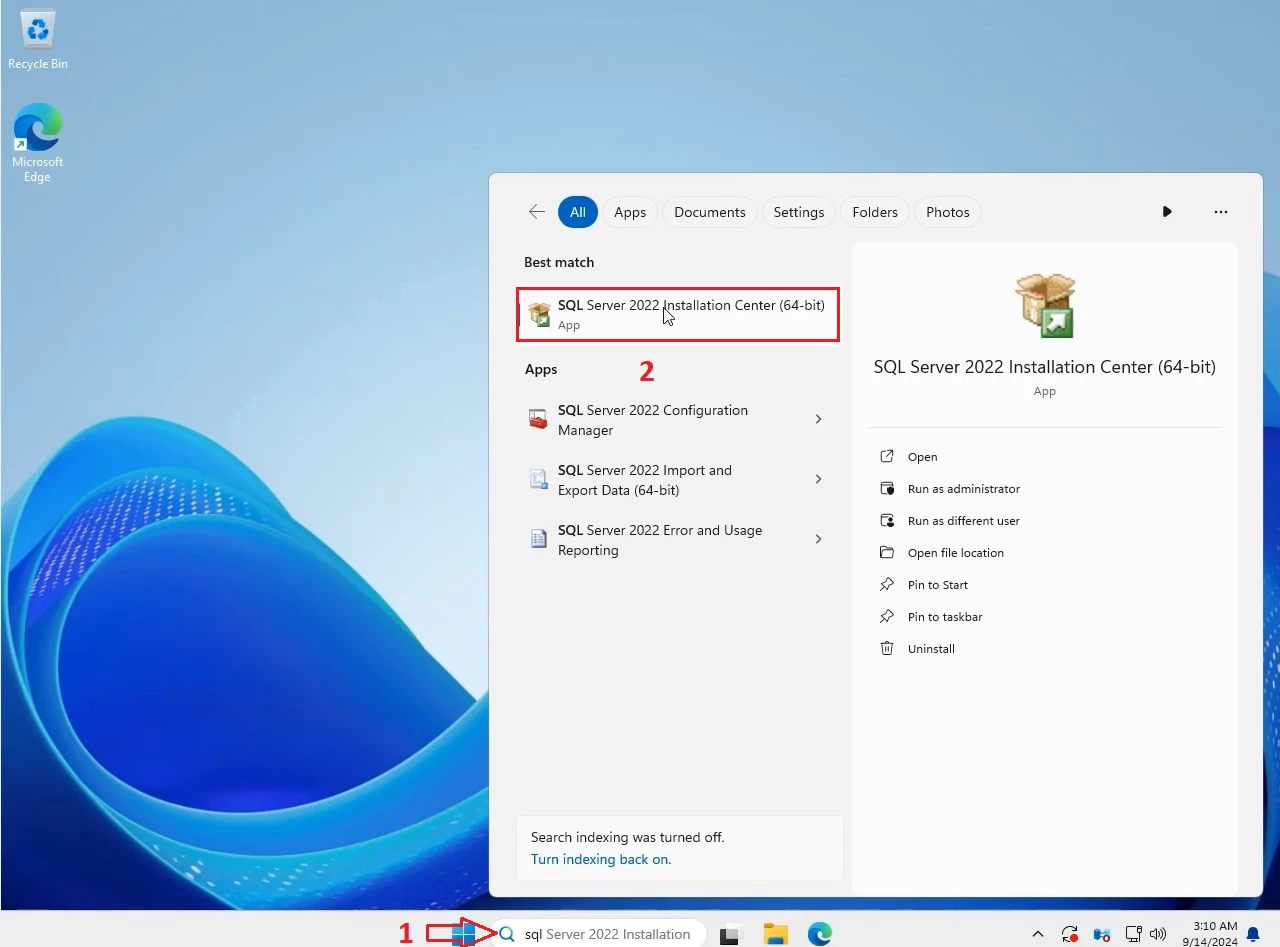Image resolution: width=1280 pixels, height=947 pixels.
Task: Show more filters with the play arrow
Action: point(1167,212)
